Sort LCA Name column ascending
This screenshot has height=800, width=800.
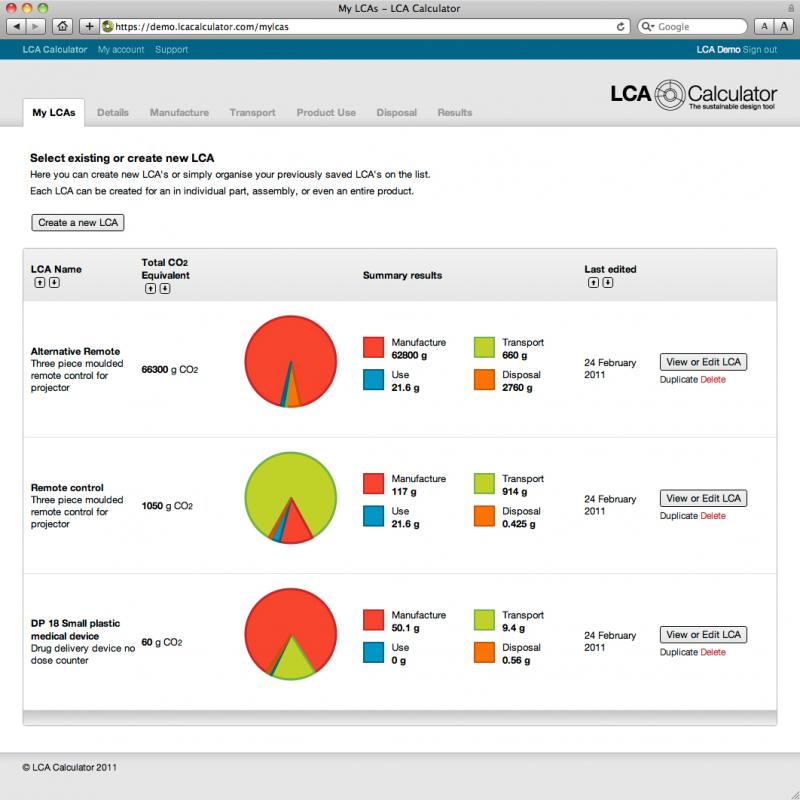41,283
